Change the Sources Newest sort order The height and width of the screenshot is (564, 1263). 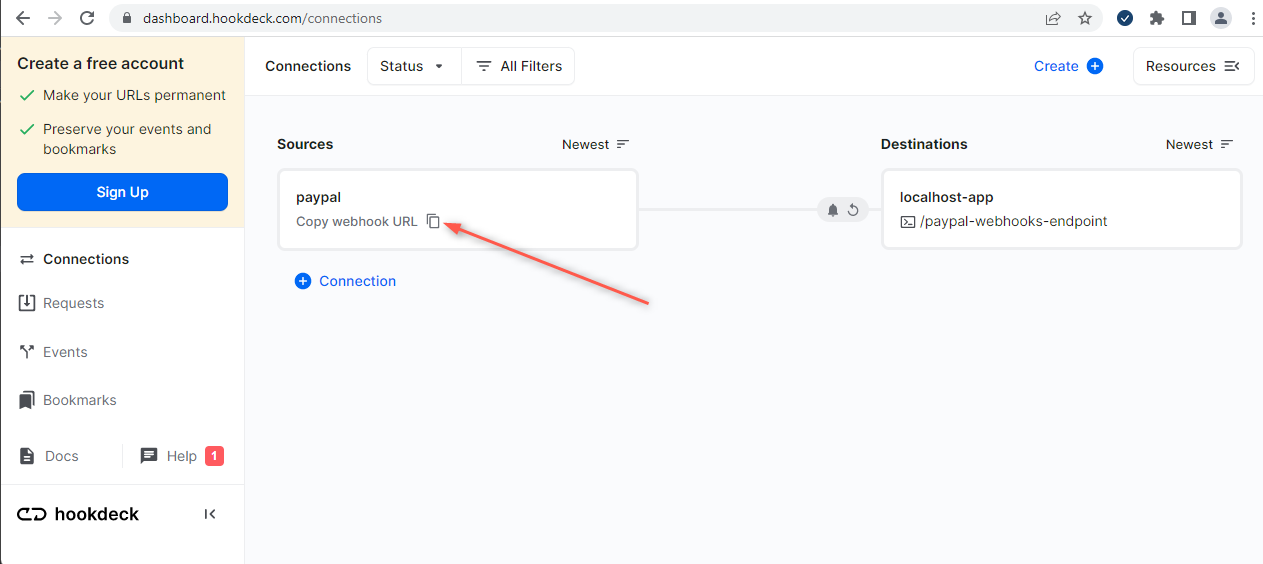click(x=596, y=144)
